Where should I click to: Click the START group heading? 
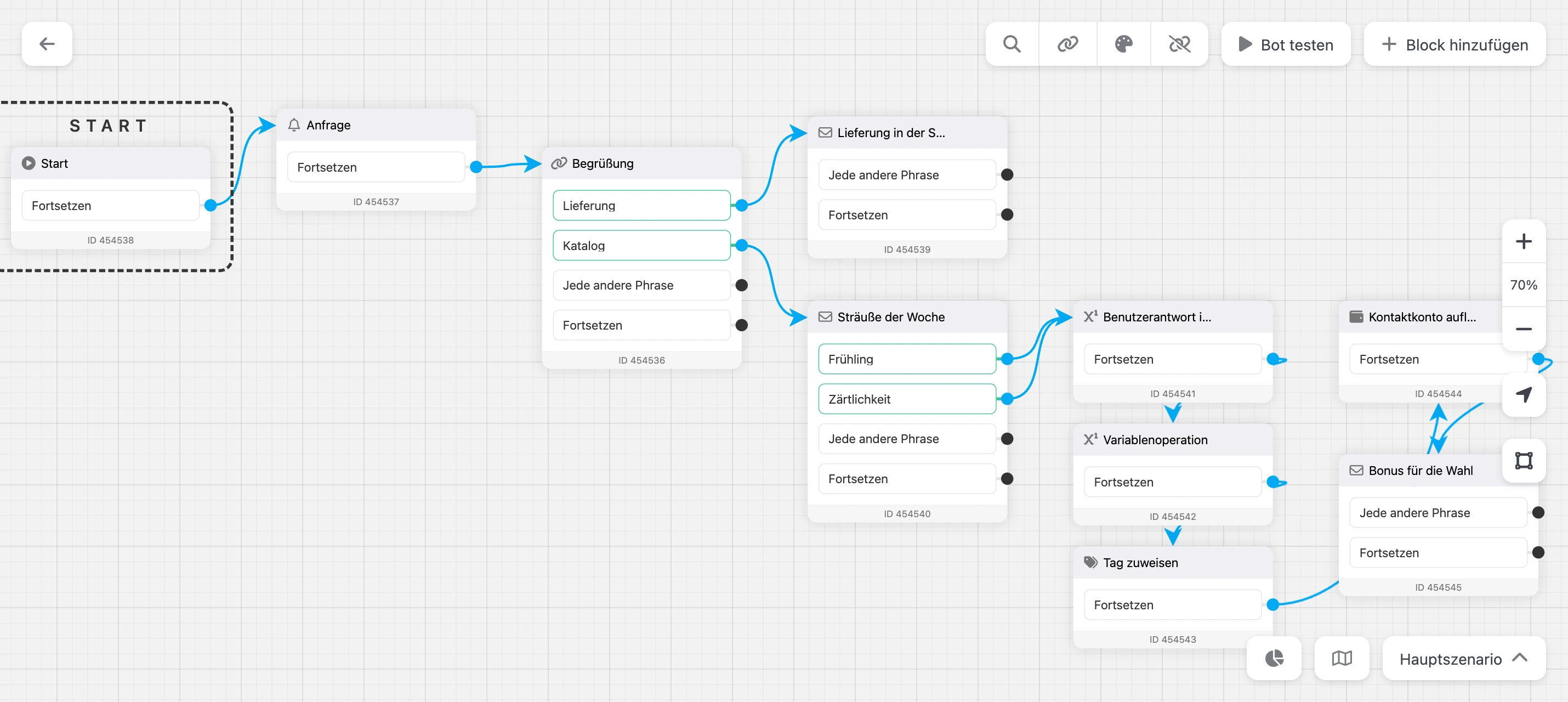click(109, 126)
